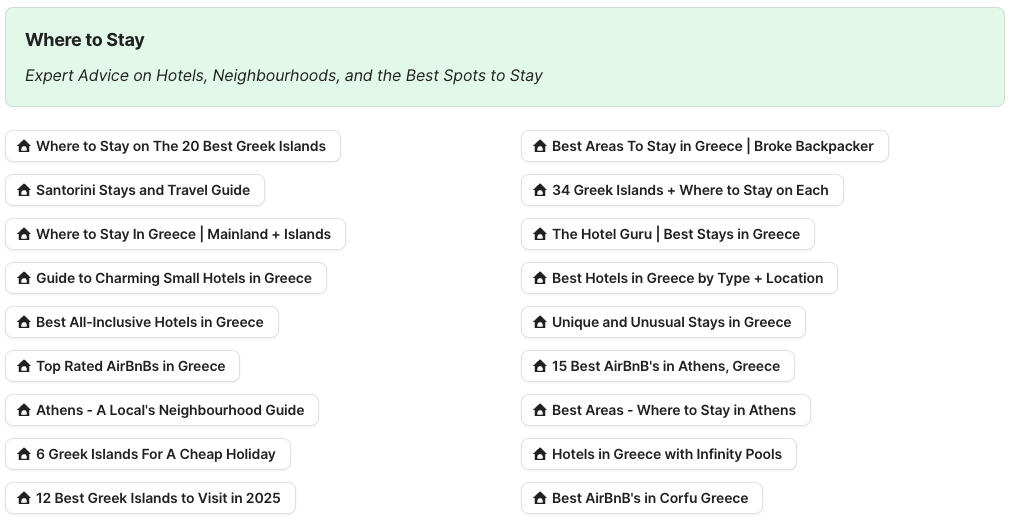Viewport: 1011px width, 521px height.
Task: Visit Best Areas - Where to Stay in Athens
Action: click(x=673, y=410)
